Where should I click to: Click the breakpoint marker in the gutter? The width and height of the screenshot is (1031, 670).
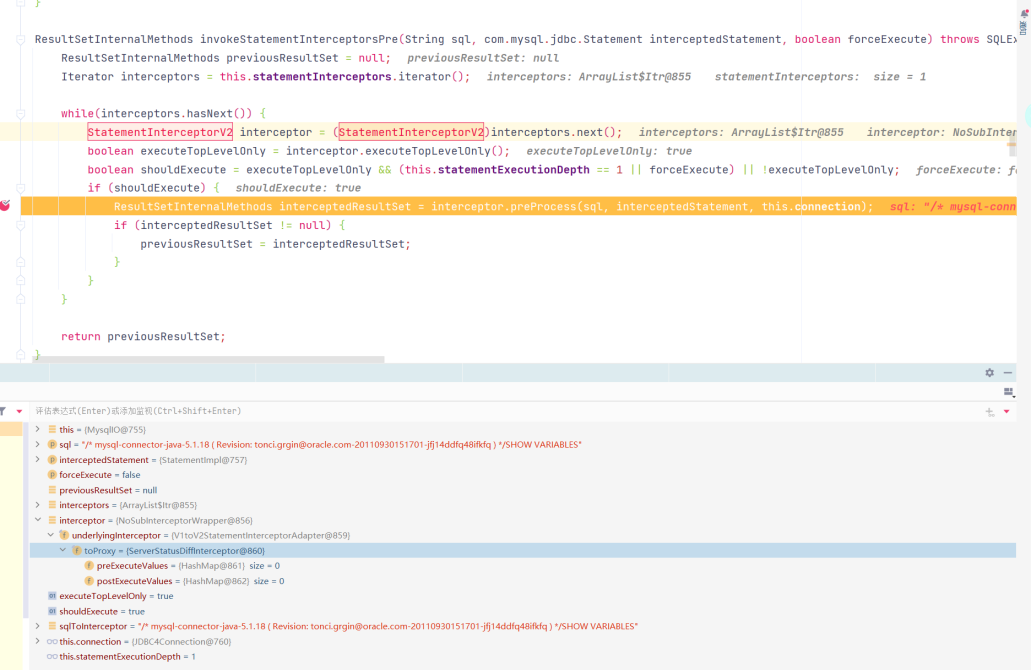pos(5,205)
